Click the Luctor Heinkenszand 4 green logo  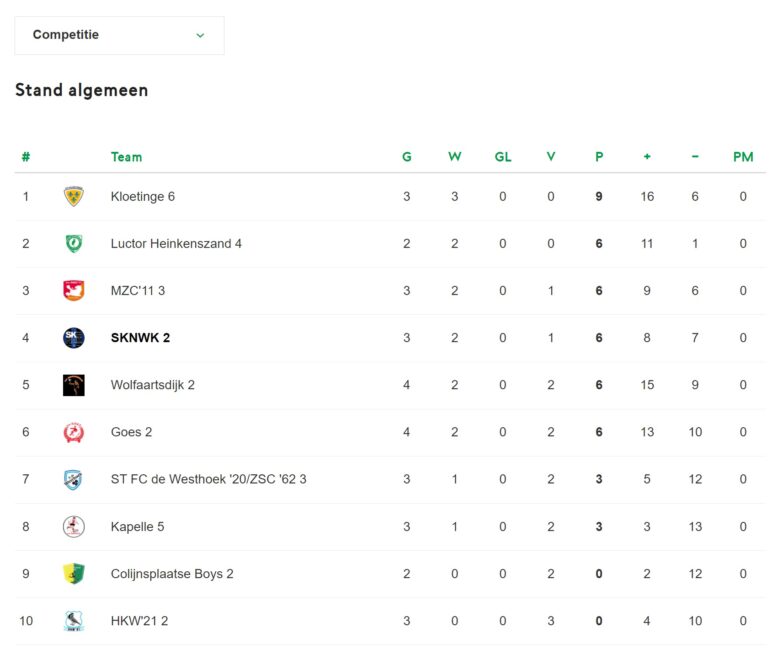[74, 243]
